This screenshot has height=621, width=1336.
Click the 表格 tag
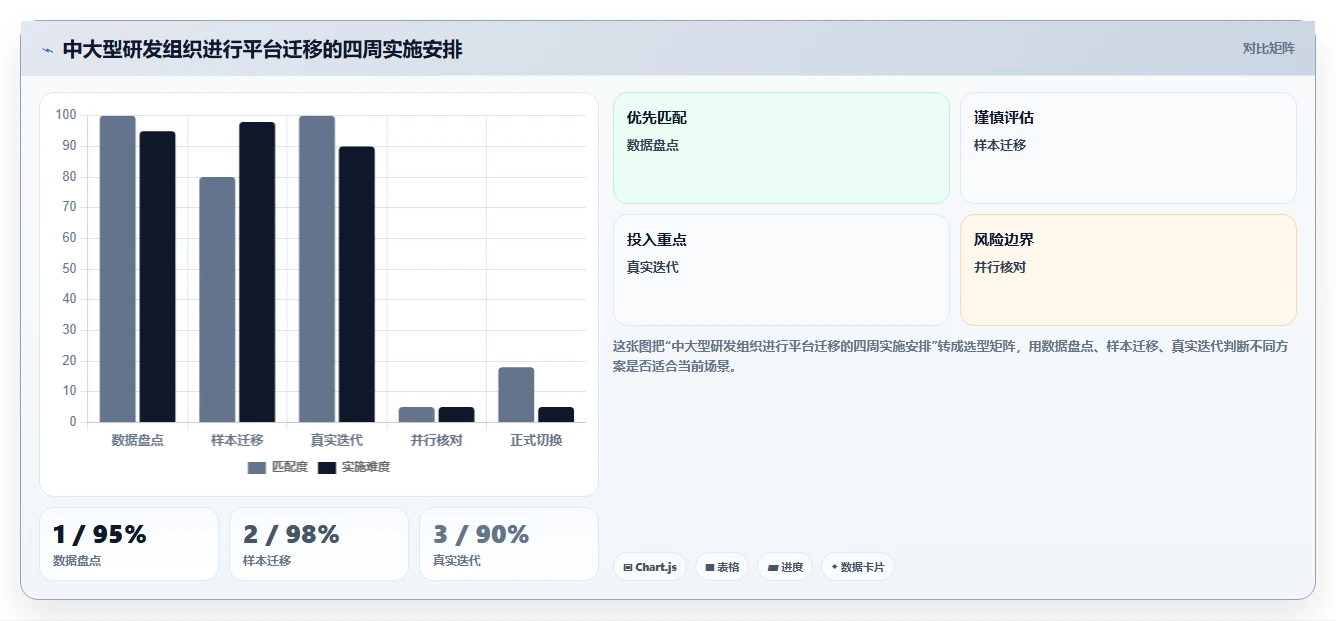point(722,567)
